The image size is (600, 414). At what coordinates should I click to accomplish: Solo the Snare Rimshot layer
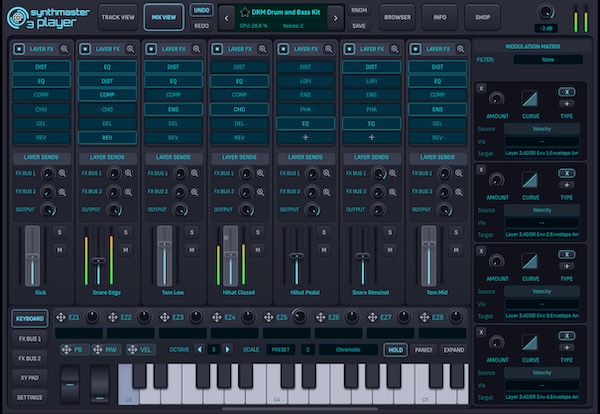(390, 232)
